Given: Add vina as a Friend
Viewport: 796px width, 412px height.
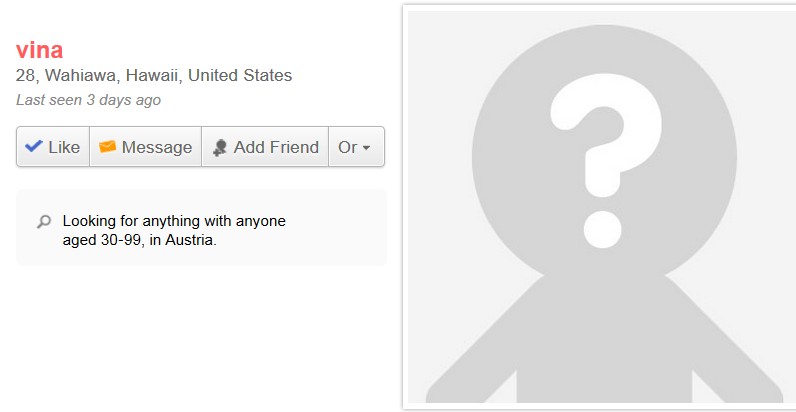Looking at the screenshot, I should [265, 147].
